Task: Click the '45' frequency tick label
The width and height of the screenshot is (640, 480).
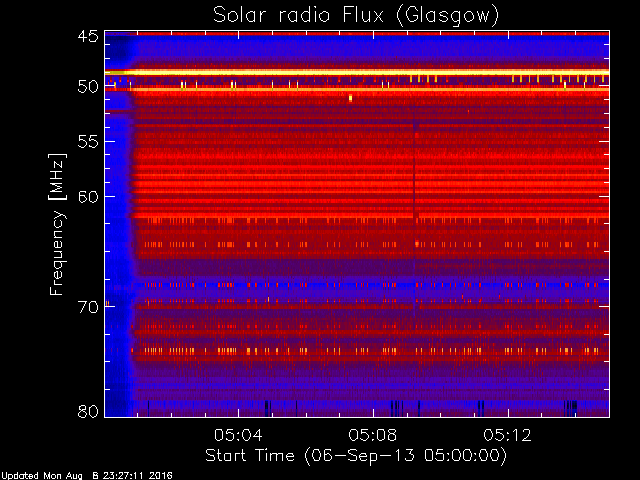Action: pos(88,36)
